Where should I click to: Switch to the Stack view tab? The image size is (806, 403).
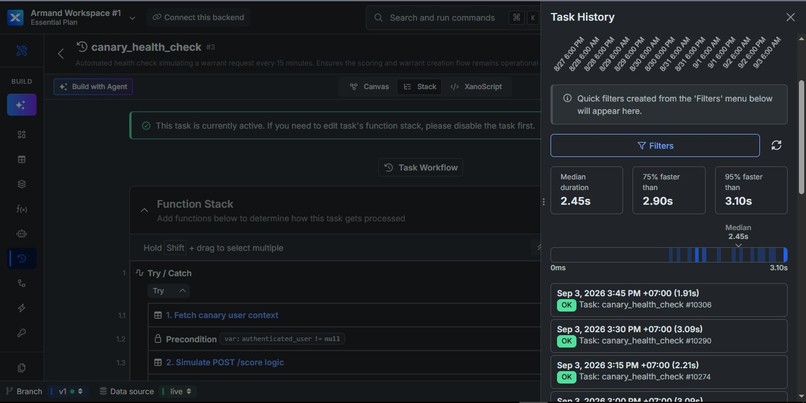(420, 86)
